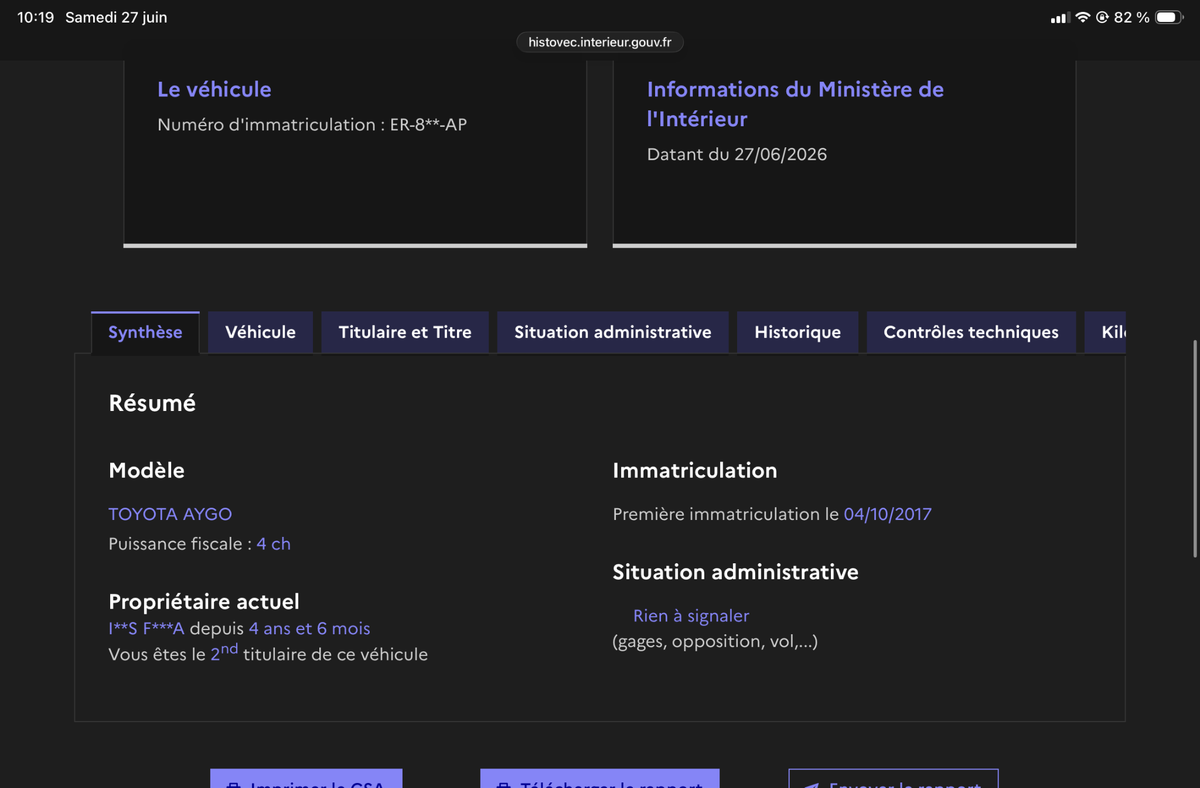Click the Propriétaire actuel heading
Image resolution: width=1200 pixels, height=788 pixels.
pos(204,602)
